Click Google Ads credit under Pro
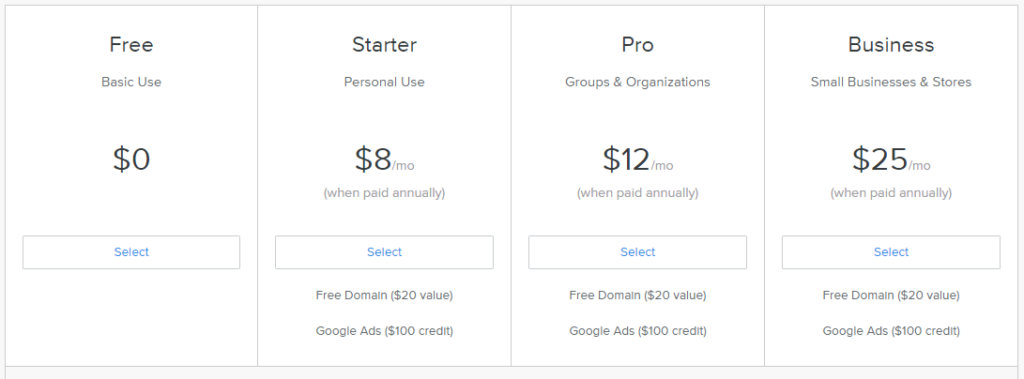This screenshot has height=379, width=1024. [x=637, y=331]
